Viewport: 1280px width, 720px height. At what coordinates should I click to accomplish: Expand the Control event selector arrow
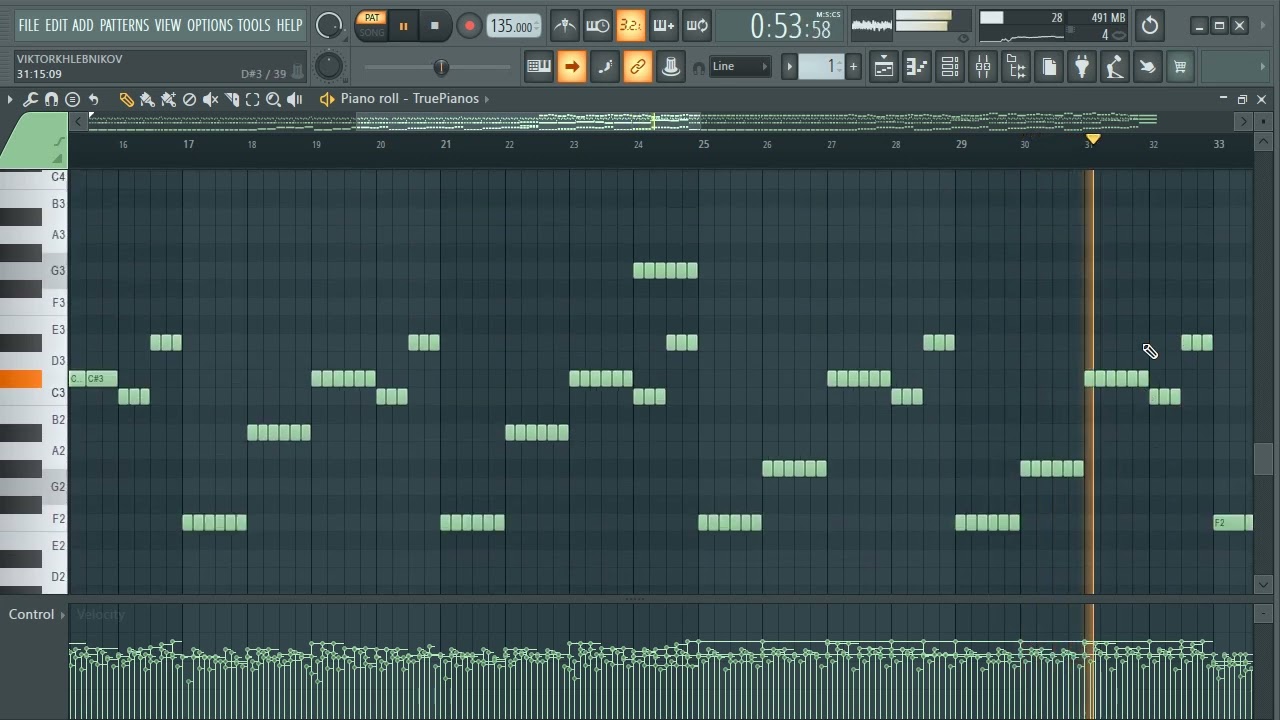[x=62, y=615]
